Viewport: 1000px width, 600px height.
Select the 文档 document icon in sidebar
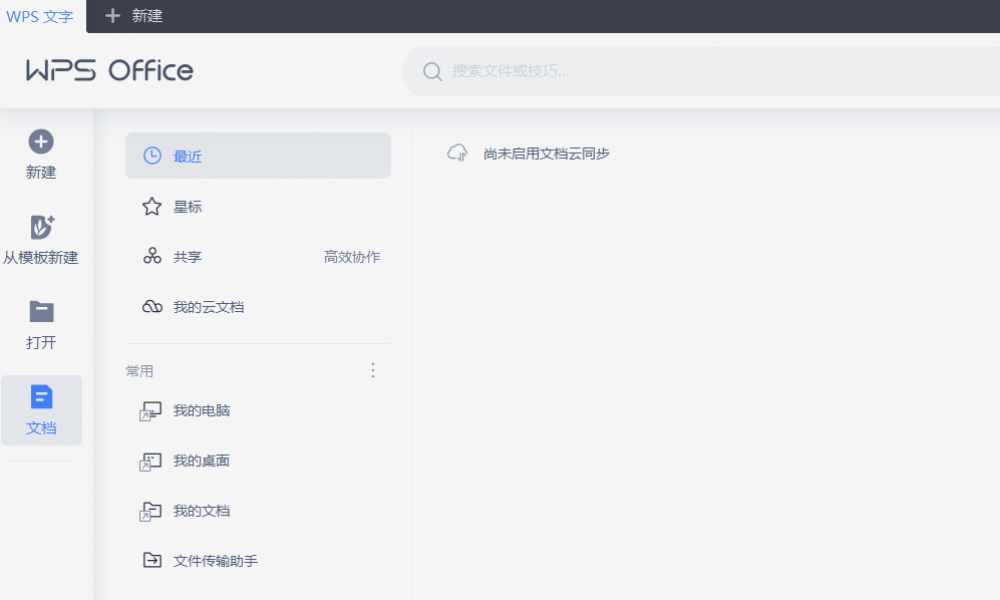pyautogui.click(x=41, y=397)
